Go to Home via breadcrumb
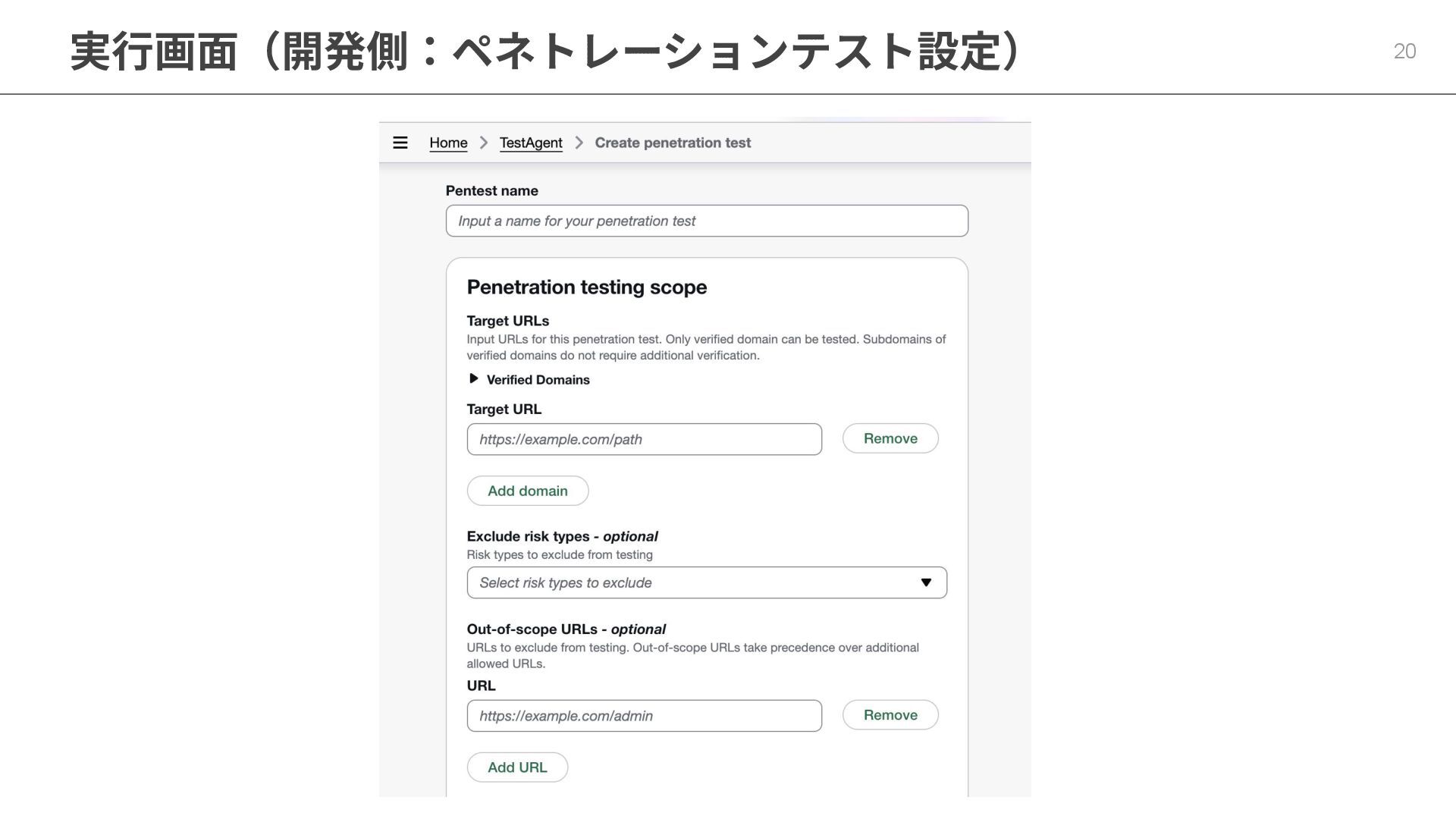Screen dimensions: 1456x819 tap(448, 143)
